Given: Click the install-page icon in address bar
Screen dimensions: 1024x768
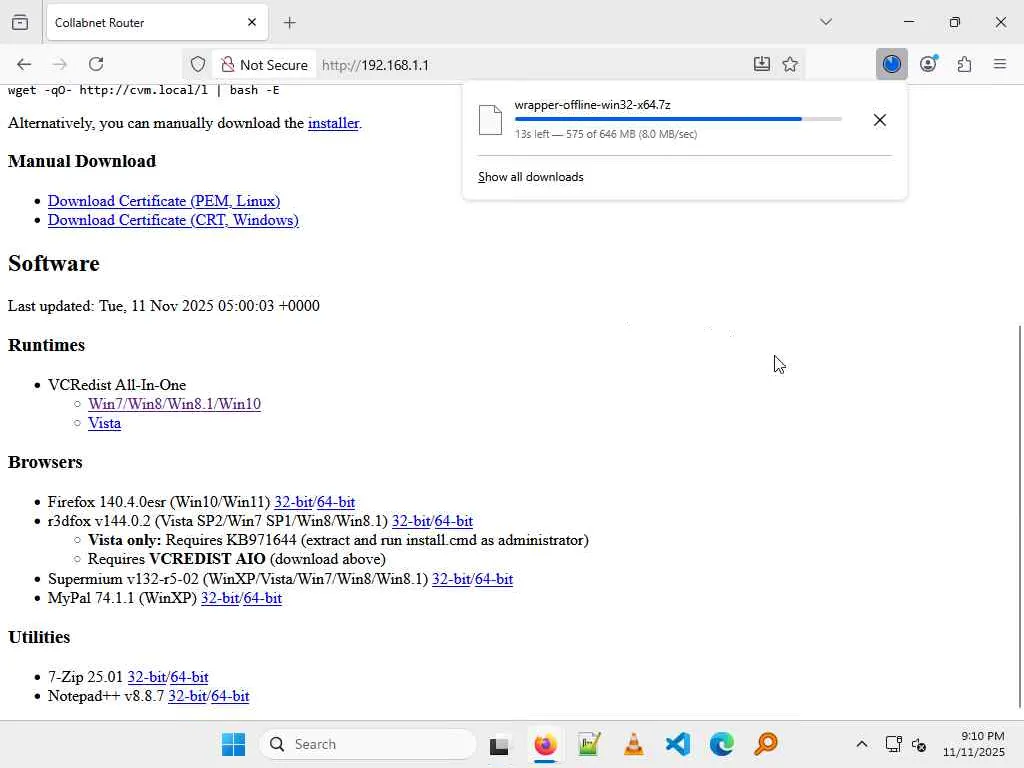Looking at the screenshot, I should pos(761,64).
